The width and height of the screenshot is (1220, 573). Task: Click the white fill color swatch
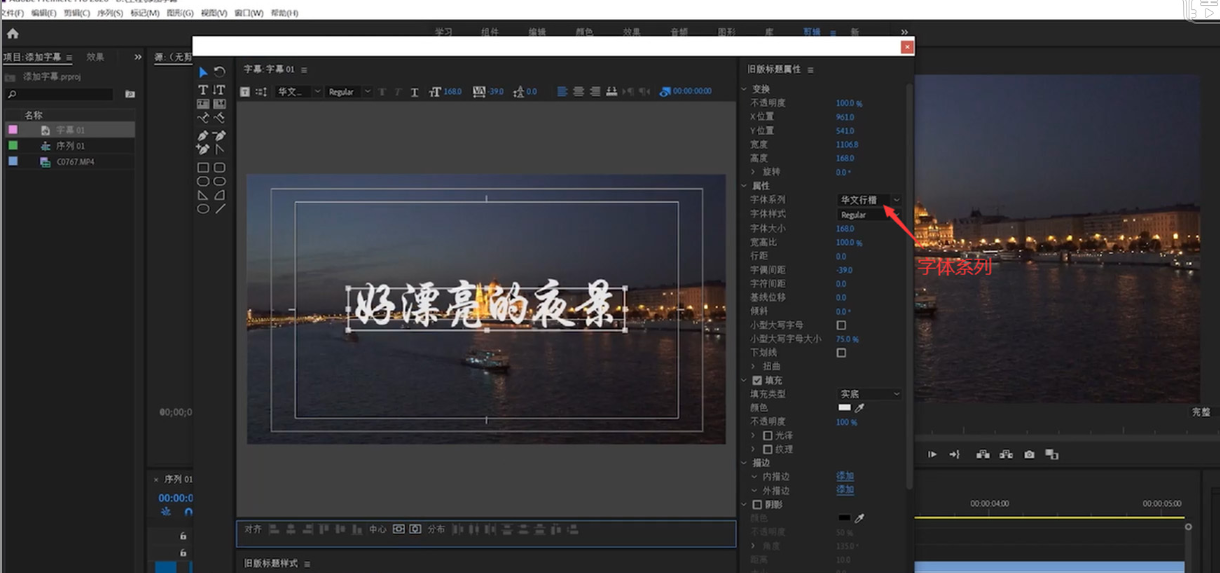(x=845, y=408)
